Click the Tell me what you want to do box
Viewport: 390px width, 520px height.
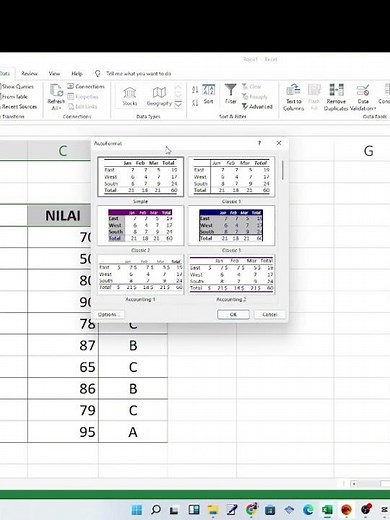138,73
